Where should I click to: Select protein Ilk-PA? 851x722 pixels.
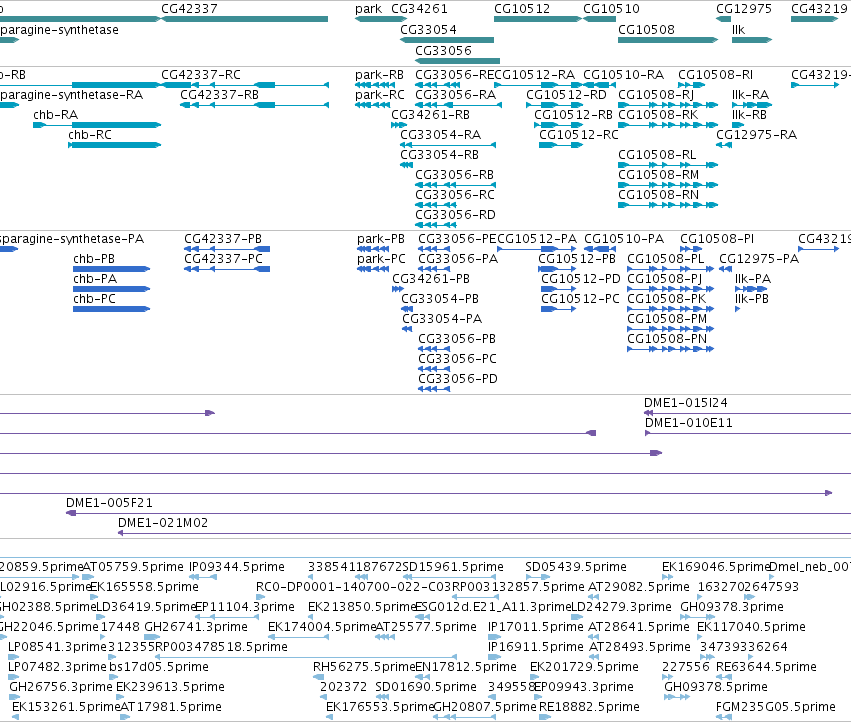[753, 279]
